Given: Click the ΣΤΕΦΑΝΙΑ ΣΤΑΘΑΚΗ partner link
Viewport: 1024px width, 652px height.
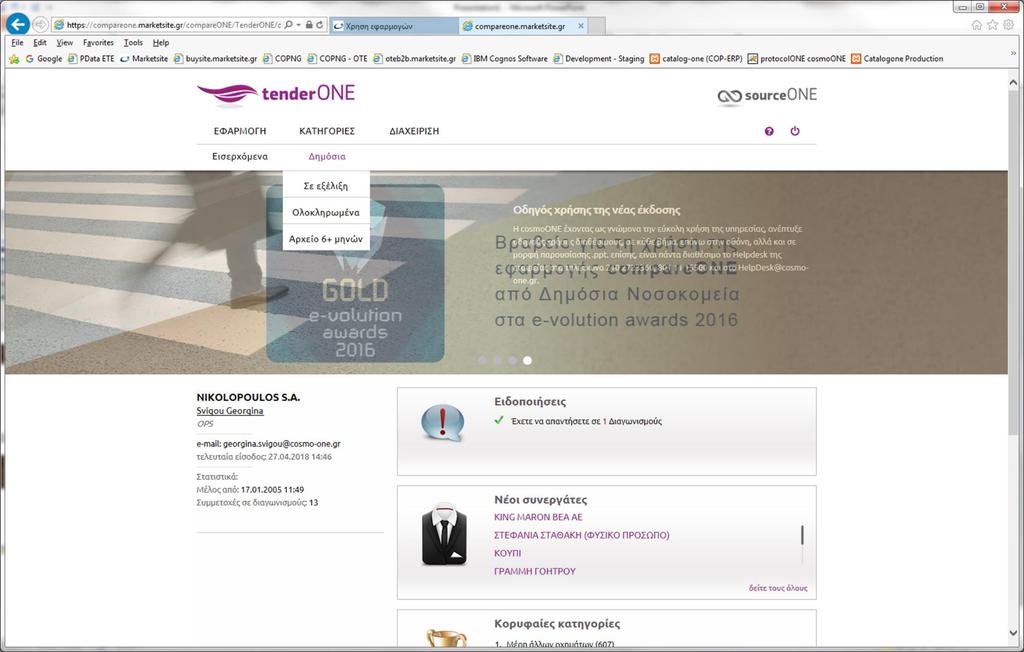Looking at the screenshot, I should point(582,535).
